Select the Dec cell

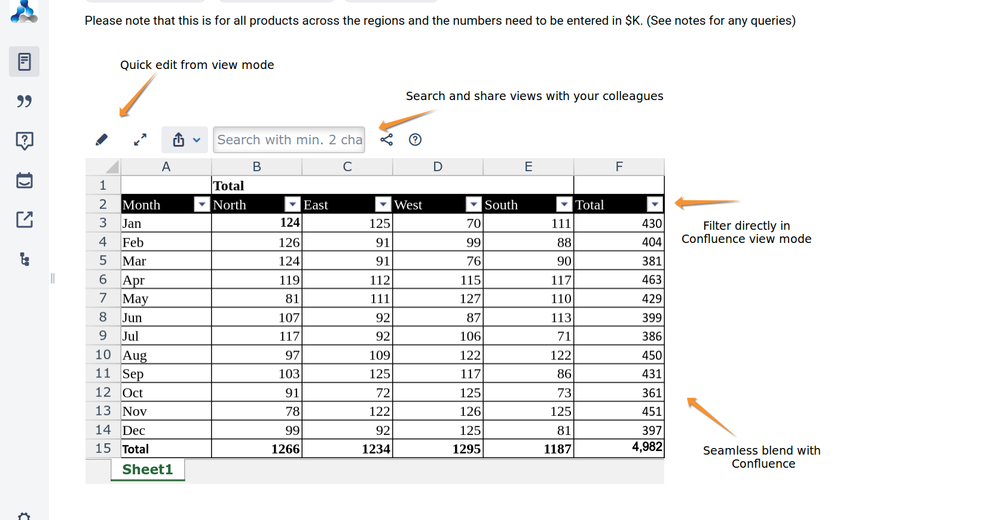point(166,430)
